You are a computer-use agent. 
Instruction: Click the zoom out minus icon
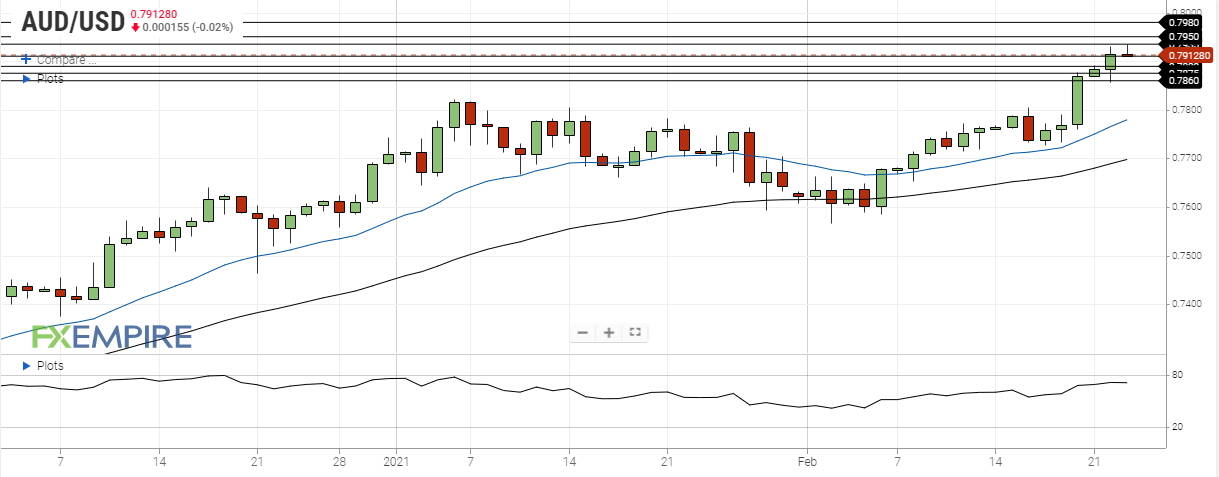click(x=583, y=333)
